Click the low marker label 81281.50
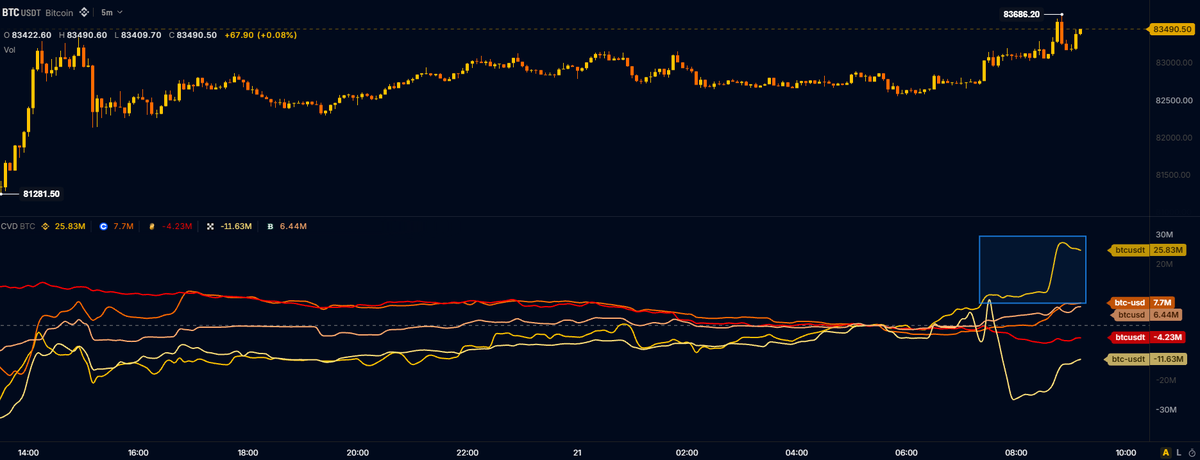 click(41, 193)
